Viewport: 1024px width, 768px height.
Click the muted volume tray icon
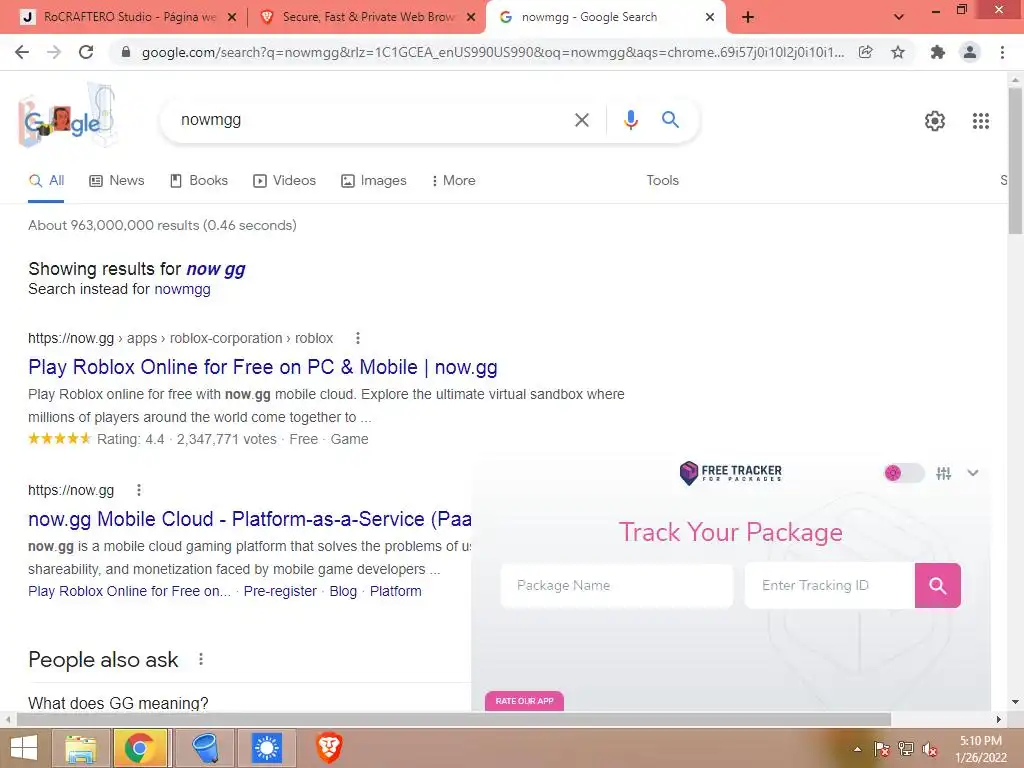(930, 749)
